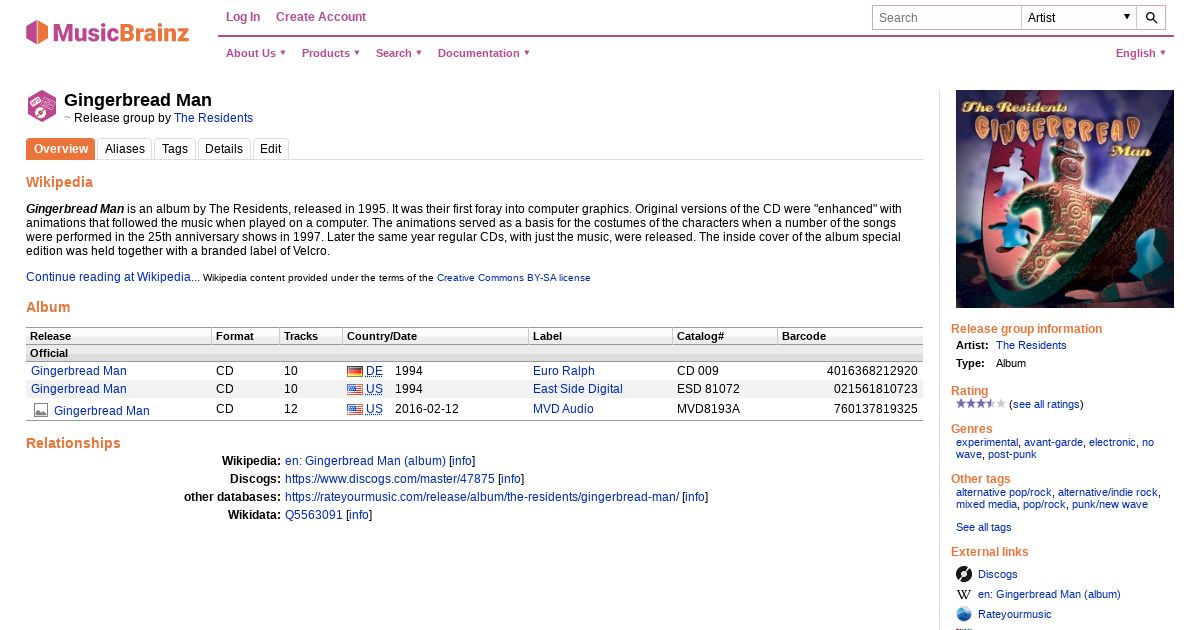The width and height of the screenshot is (1200, 630).
Task: Click the search magnifier button
Action: pyautogui.click(x=1151, y=17)
